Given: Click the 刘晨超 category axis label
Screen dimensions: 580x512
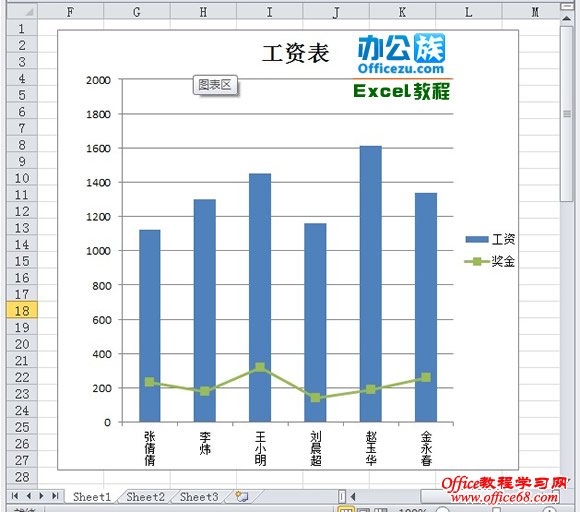Looking at the screenshot, I should tap(315, 448).
